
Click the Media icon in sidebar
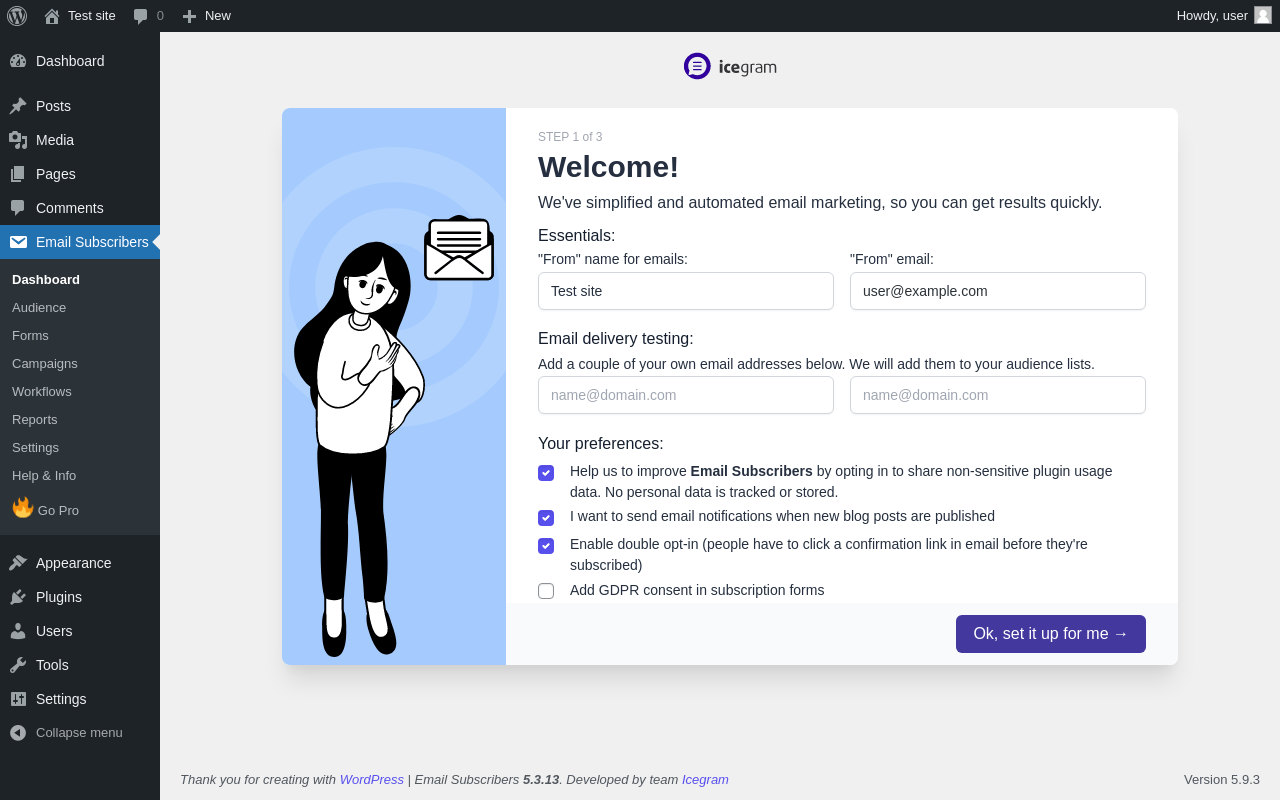[x=18, y=140]
